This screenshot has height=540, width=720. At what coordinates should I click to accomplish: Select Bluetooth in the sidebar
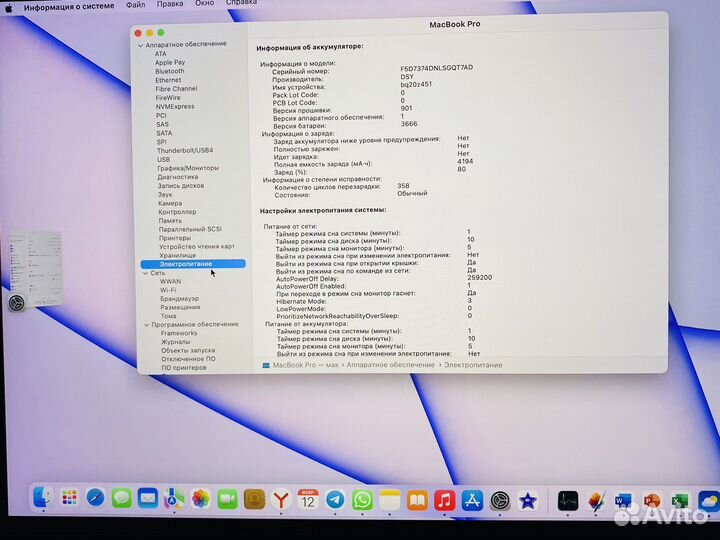pos(169,71)
